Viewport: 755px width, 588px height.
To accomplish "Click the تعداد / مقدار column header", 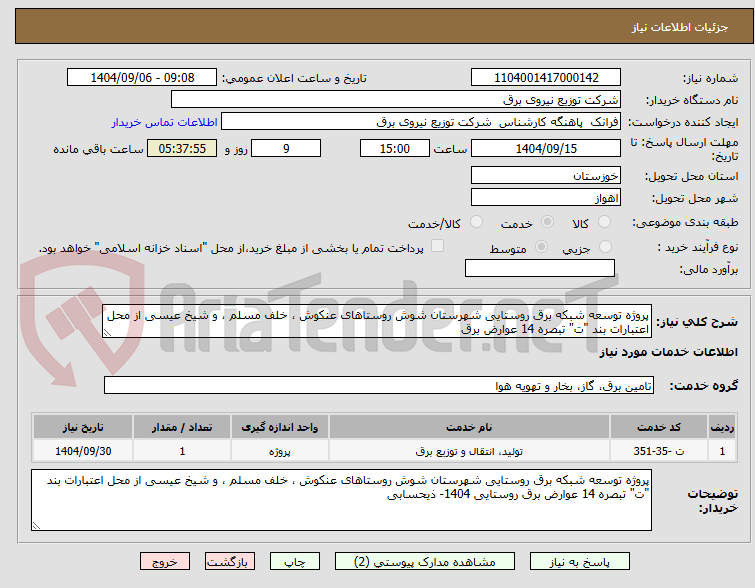I will coord(182,427).
